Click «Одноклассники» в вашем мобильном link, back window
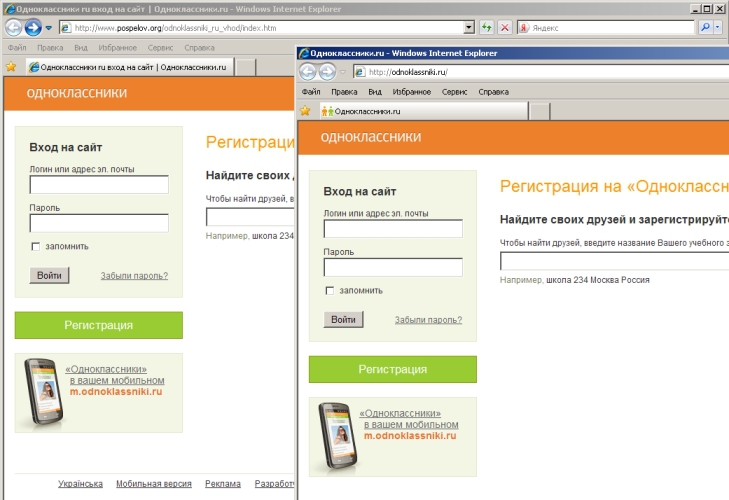This screenshot has width=729, height=500. point(115,374)
